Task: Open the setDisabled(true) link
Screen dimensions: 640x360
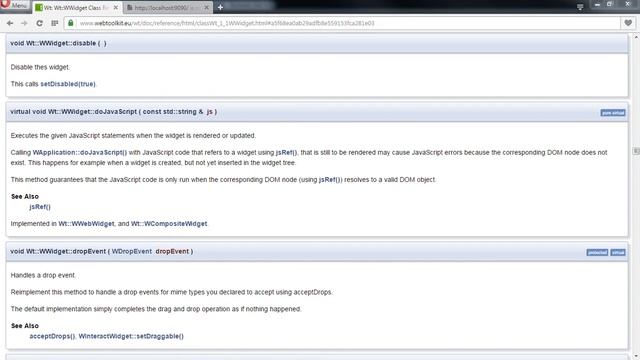Action: point(68,84)
